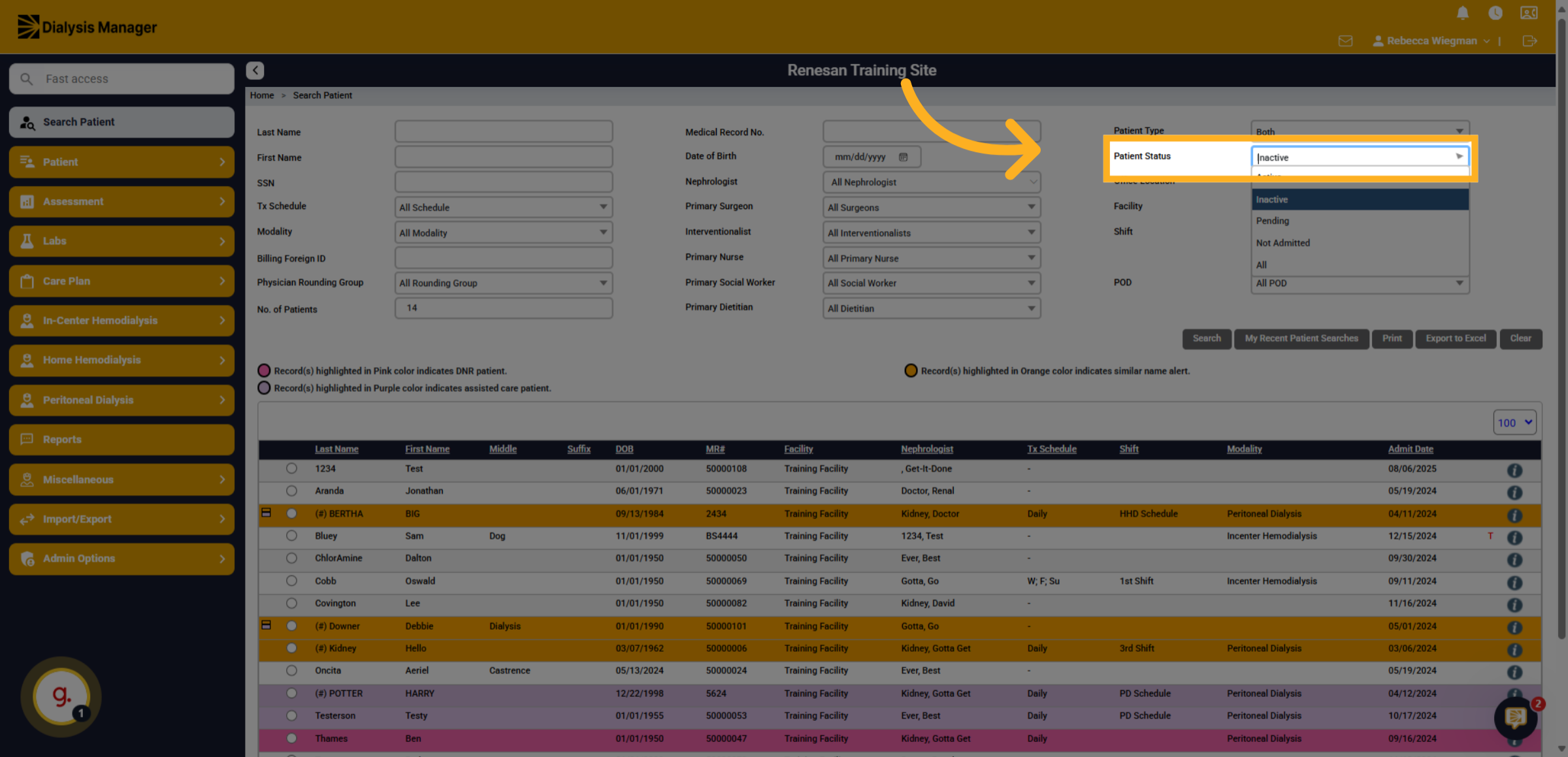
Task: Click Export to Excel button
Action: (1456, 338)
